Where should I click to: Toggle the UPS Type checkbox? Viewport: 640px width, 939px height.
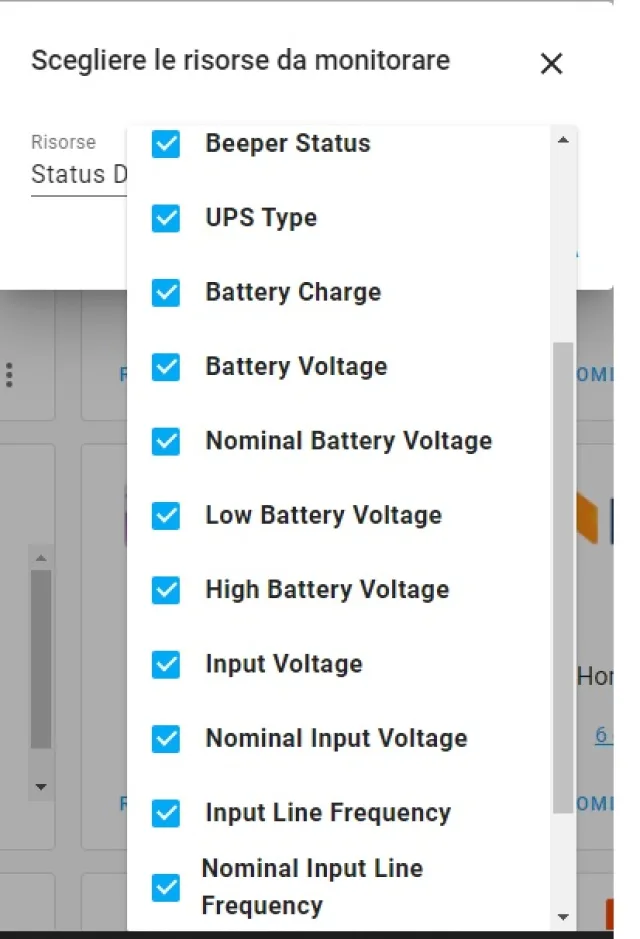166,218
